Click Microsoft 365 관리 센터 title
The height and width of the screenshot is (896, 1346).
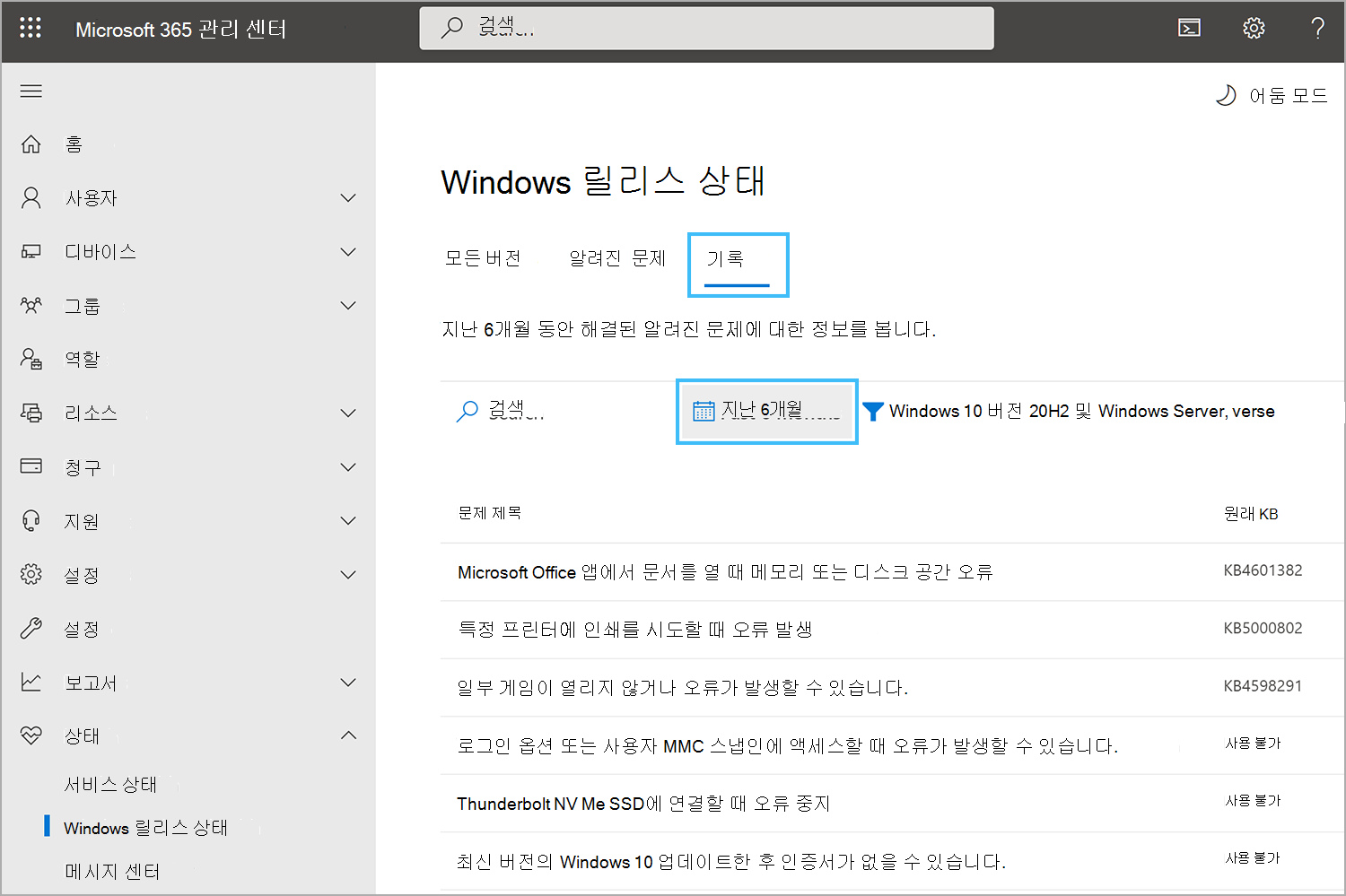click(x=181, y=30)
